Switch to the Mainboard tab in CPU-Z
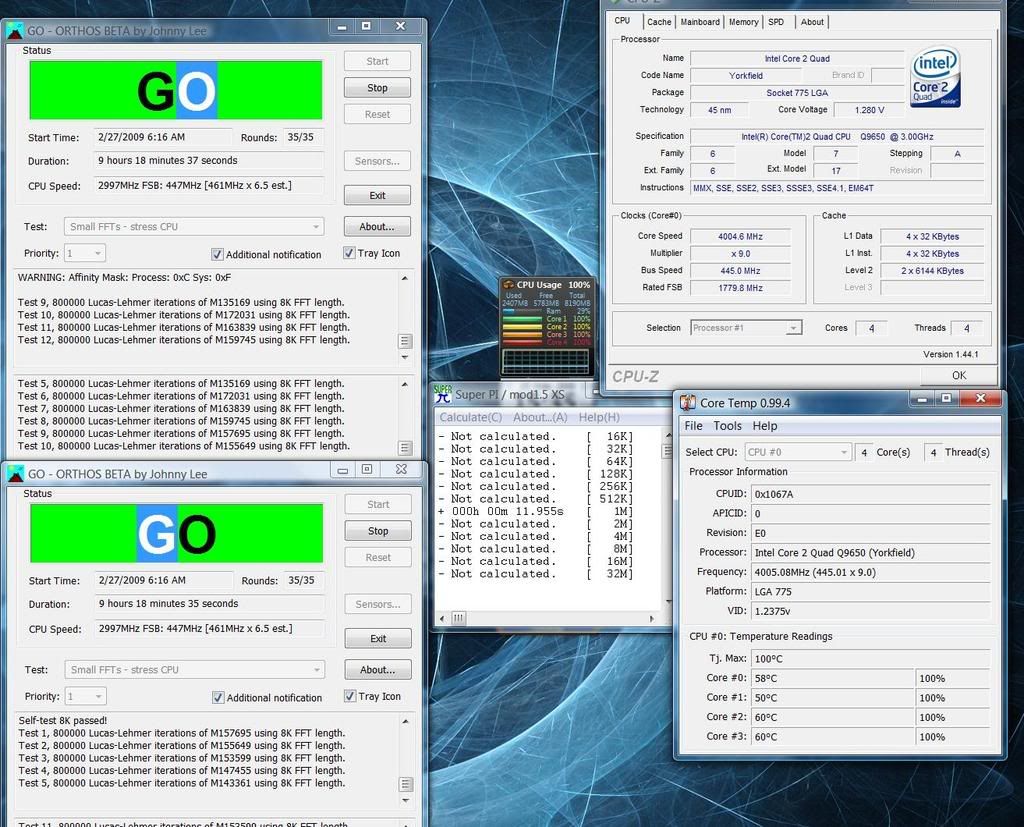 [x=700, y=22]
